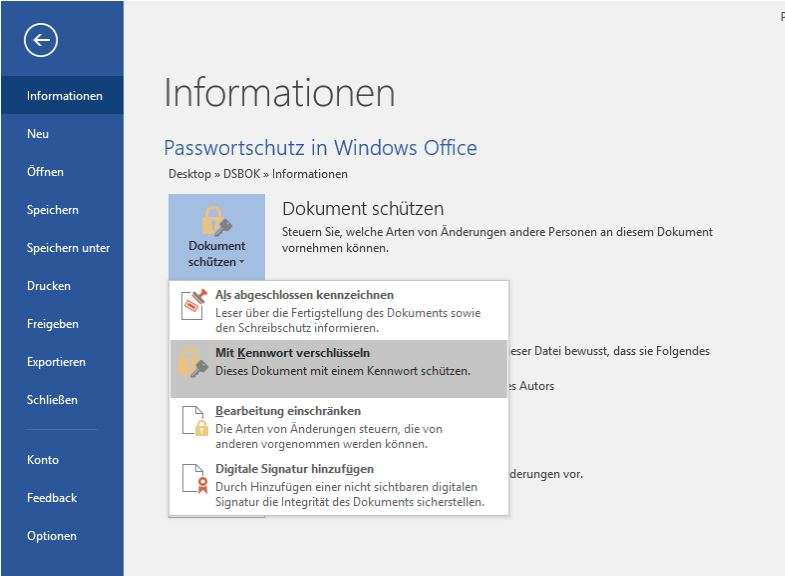The image size is (785, 576).
Task: Click the lock and key icon above Dokument schützen
Action: coord(216,220)
